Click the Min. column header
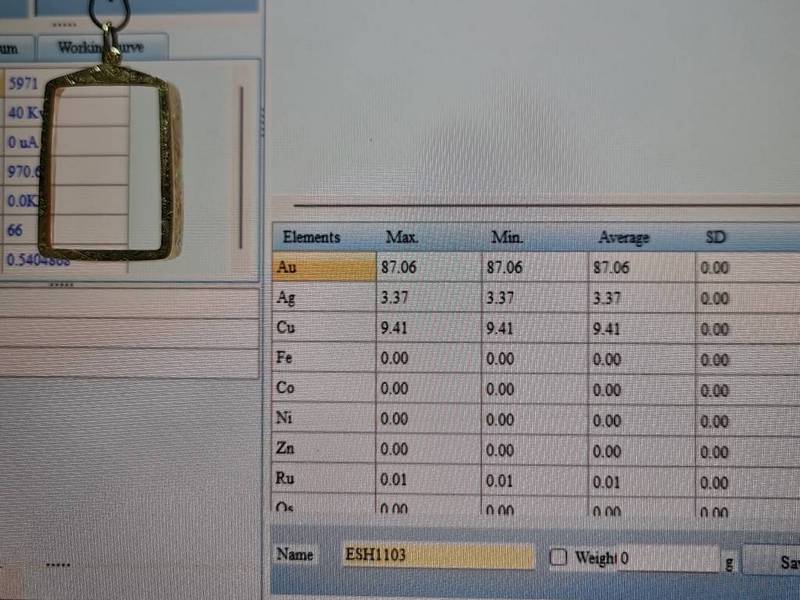800x600 pixels. [507, 238]
